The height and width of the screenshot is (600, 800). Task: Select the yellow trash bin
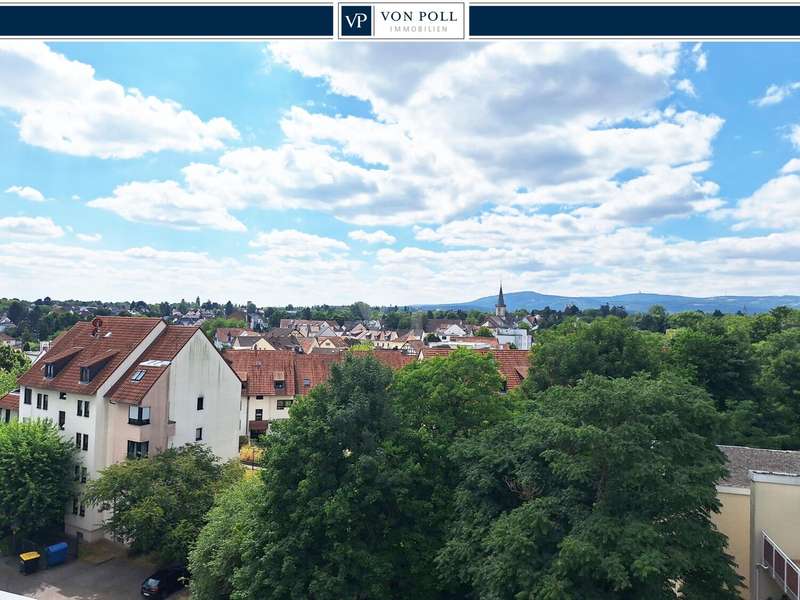coord(30,562)
